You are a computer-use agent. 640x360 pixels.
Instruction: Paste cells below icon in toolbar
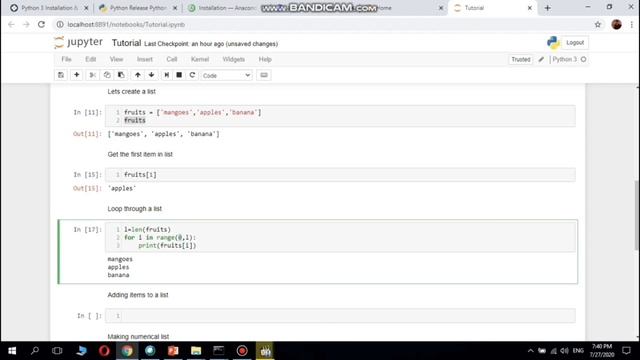pos(121,75)
